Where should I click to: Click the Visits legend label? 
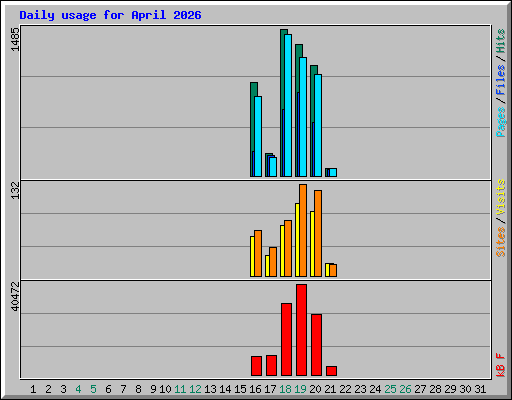point(501,198)
